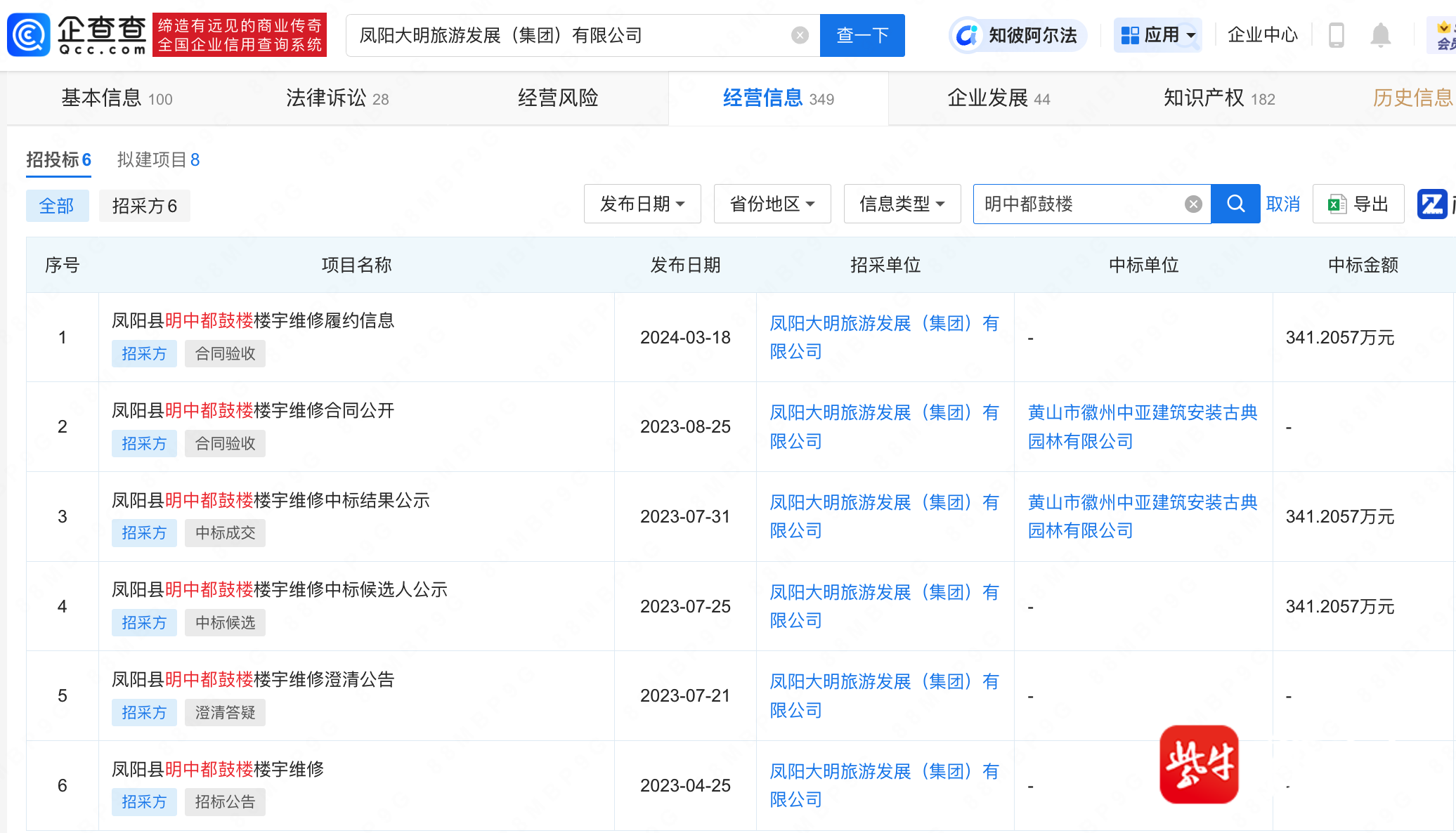This screenshot has height=833, width=1456.
Task: Click the mobile phone icon
Action: click(x=1336, y=35)
